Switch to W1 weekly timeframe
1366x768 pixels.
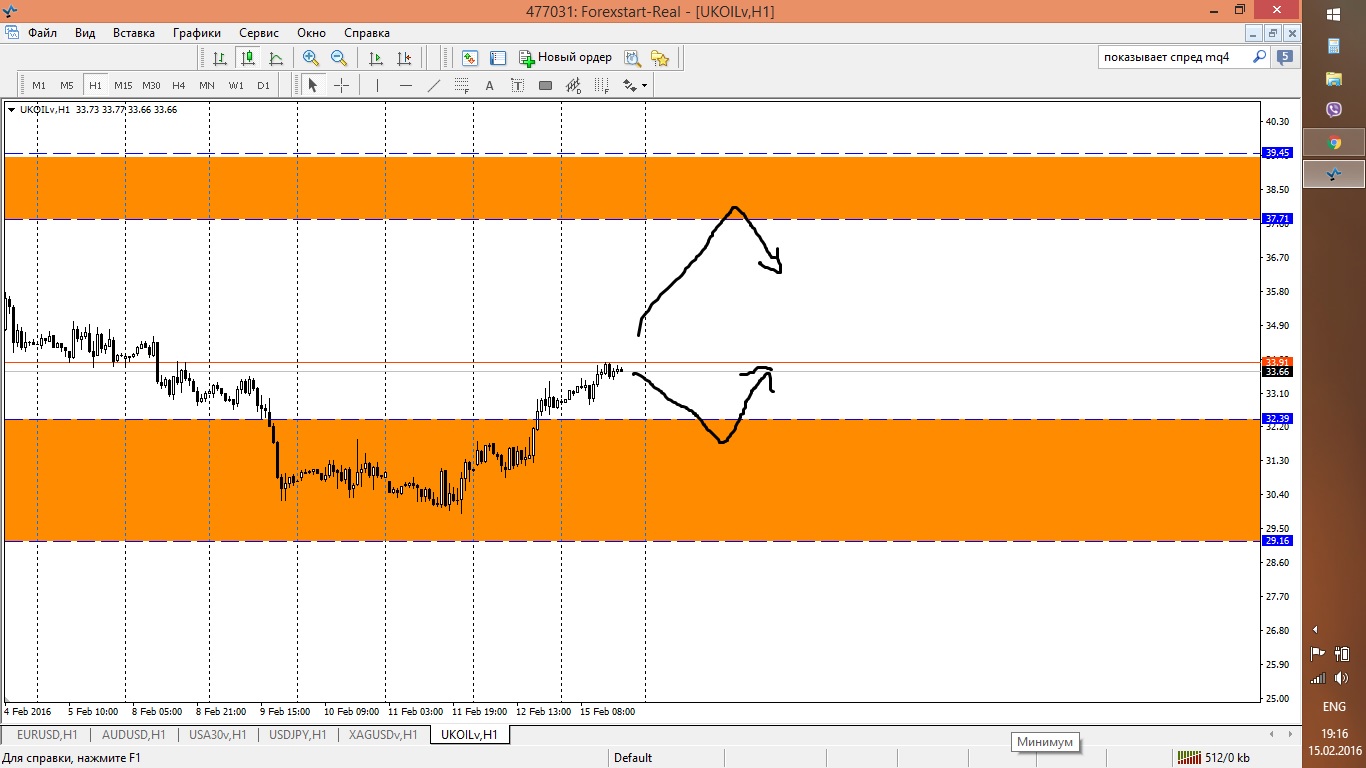[x=236, y=86]
